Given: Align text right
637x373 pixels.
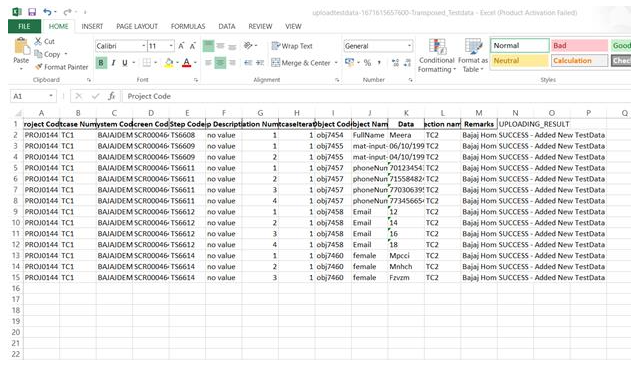Looking at the screenshot, I should coord(232,63).
